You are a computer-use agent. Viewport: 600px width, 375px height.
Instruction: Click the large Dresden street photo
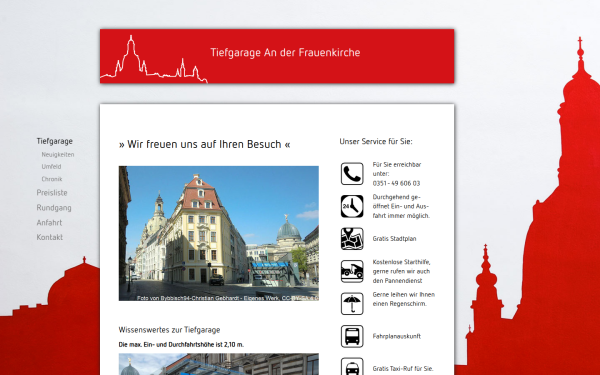(218, 233)
